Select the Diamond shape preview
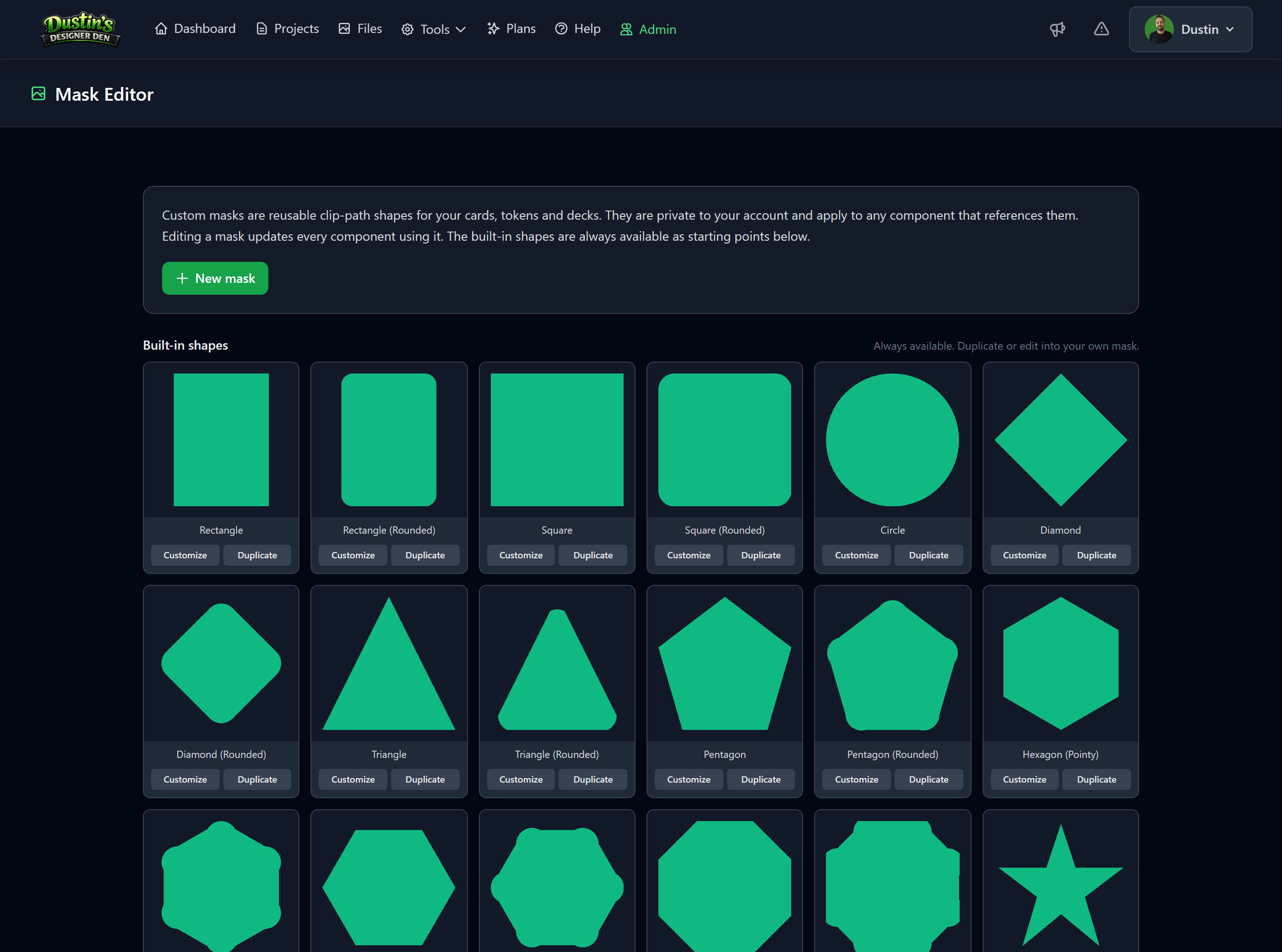Screen dimensions: 1282x952 pos(1061,440)
